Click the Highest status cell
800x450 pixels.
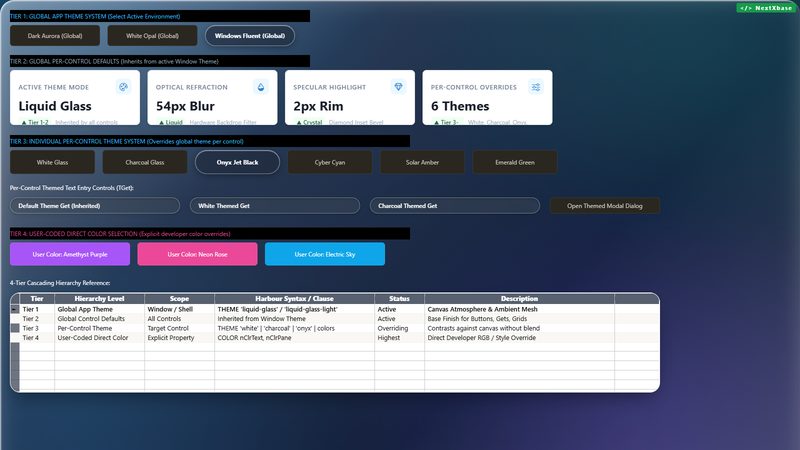tap(399, 338)
